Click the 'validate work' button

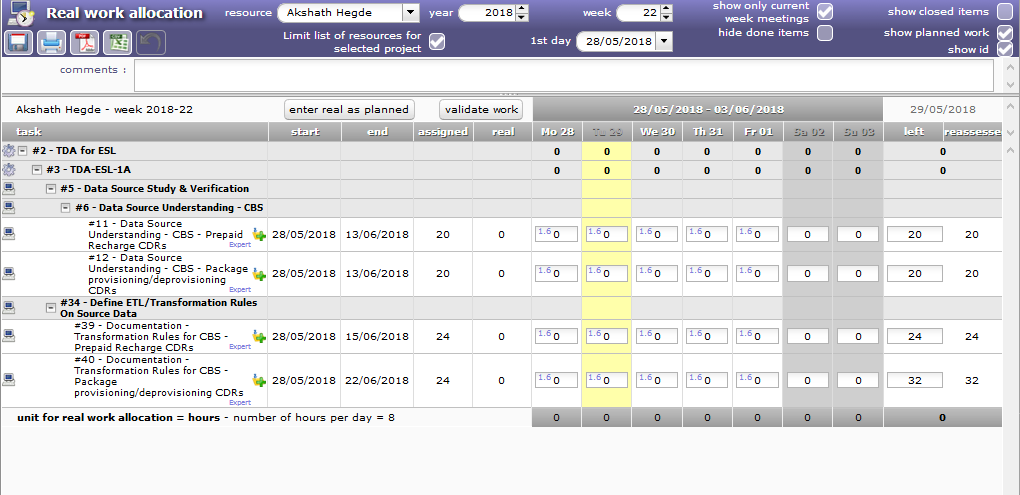tap(481, 109)
